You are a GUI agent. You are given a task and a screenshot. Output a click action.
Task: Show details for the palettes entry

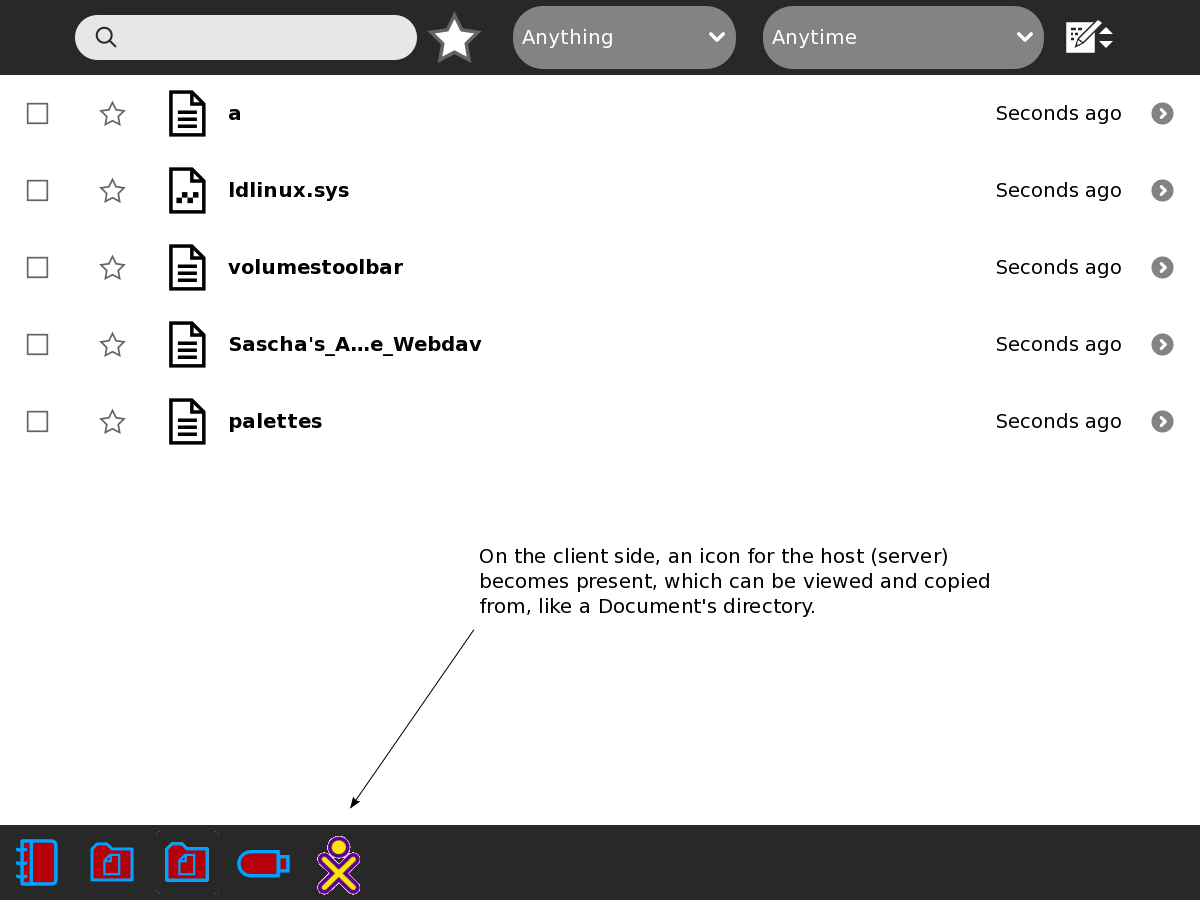(1162, 421)
